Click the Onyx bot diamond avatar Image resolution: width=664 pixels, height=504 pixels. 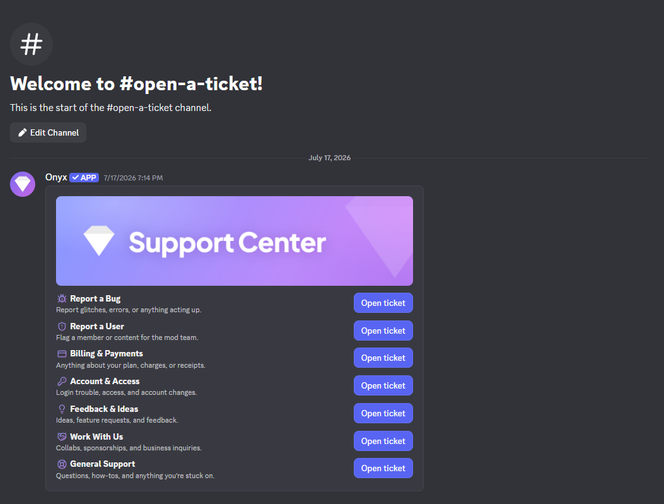point(22,184)
